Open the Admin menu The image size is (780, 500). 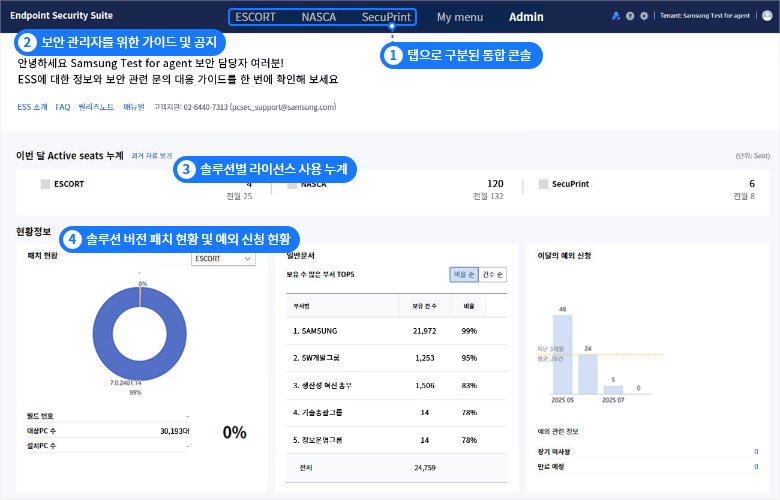[x=526, y=17]
